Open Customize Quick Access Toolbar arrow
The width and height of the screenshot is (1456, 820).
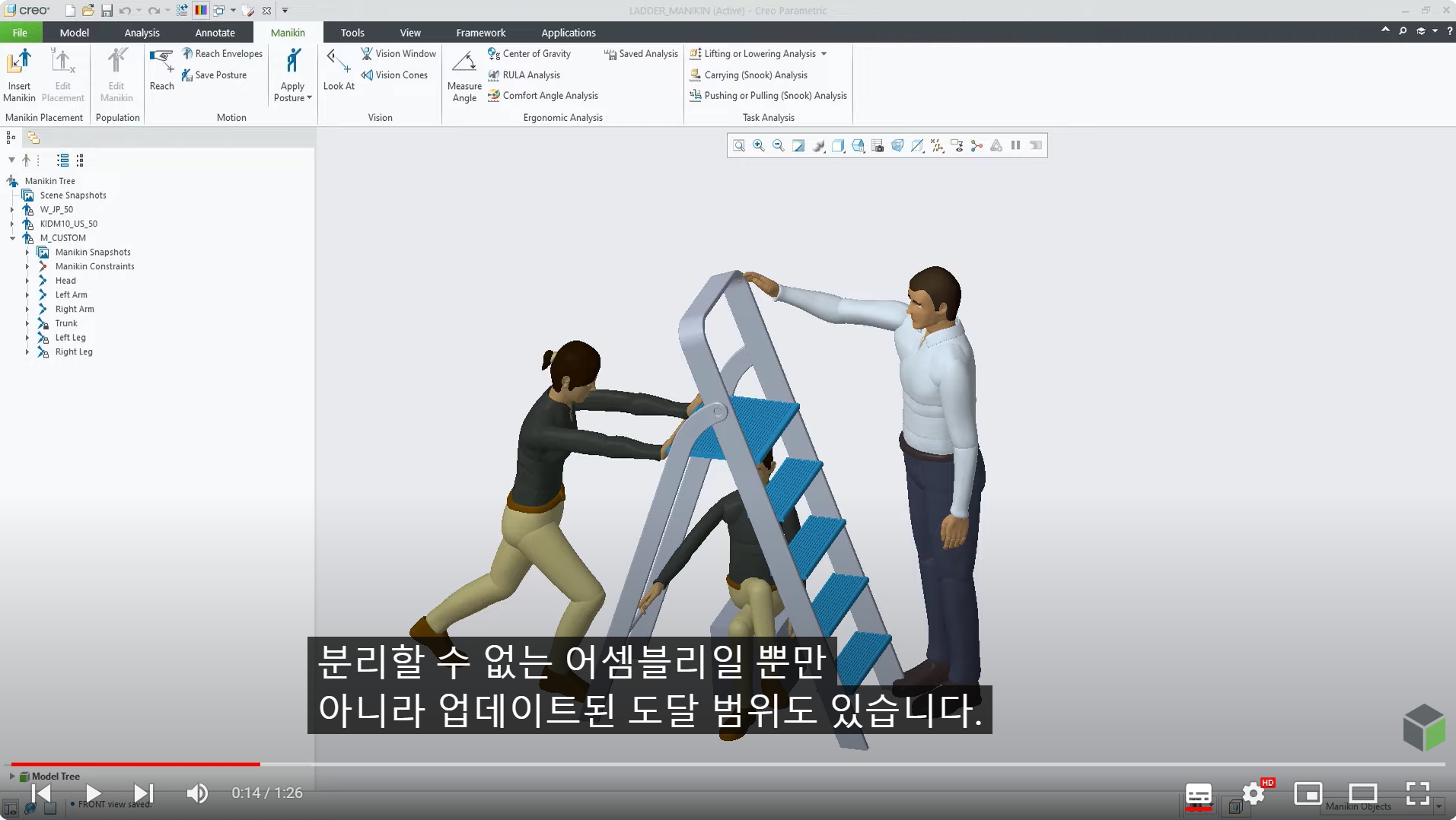(x=285, y=11)
